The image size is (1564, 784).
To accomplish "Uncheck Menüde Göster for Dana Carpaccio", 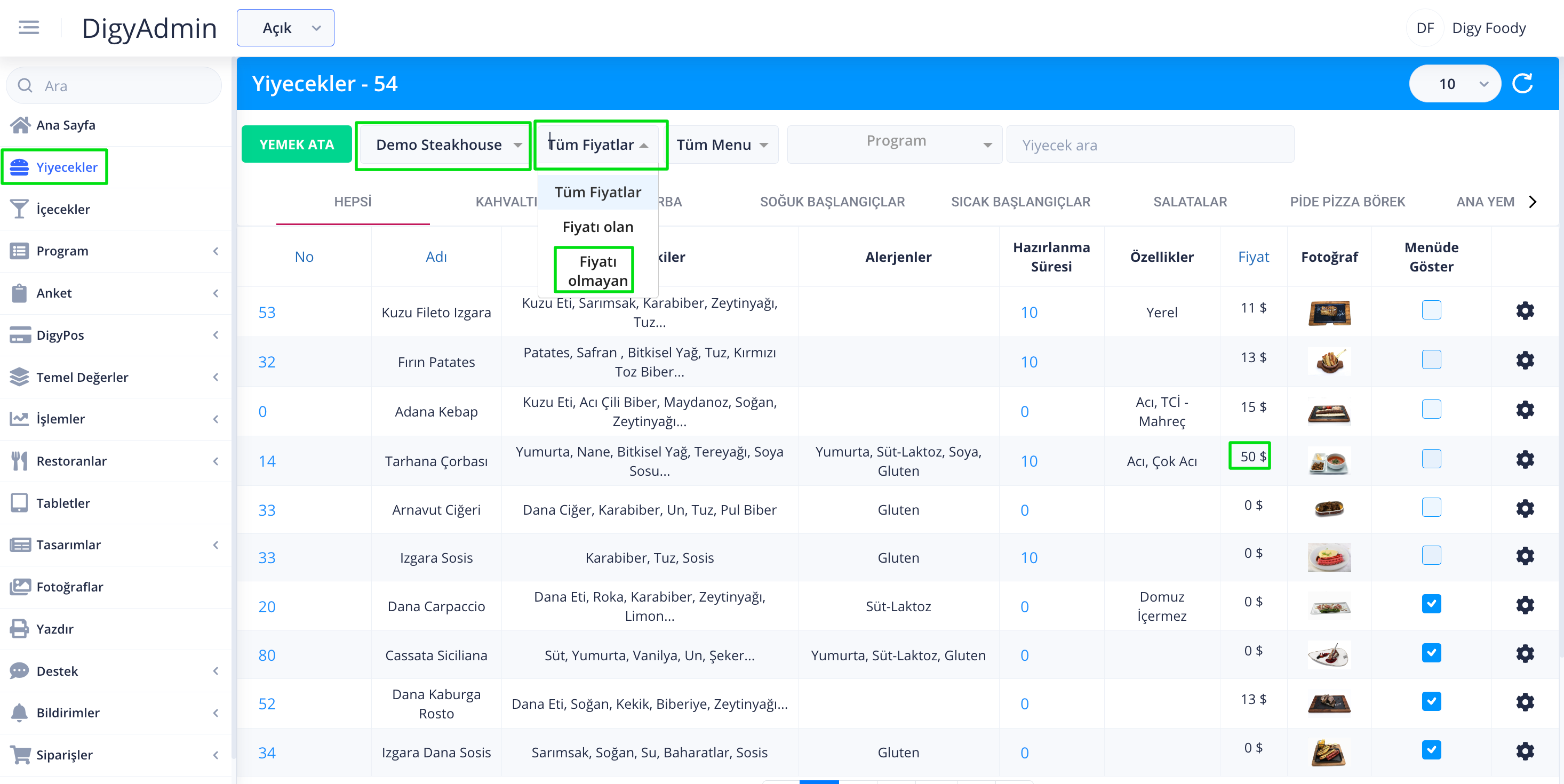I will pyautogui.click(x=1431, y=604).
